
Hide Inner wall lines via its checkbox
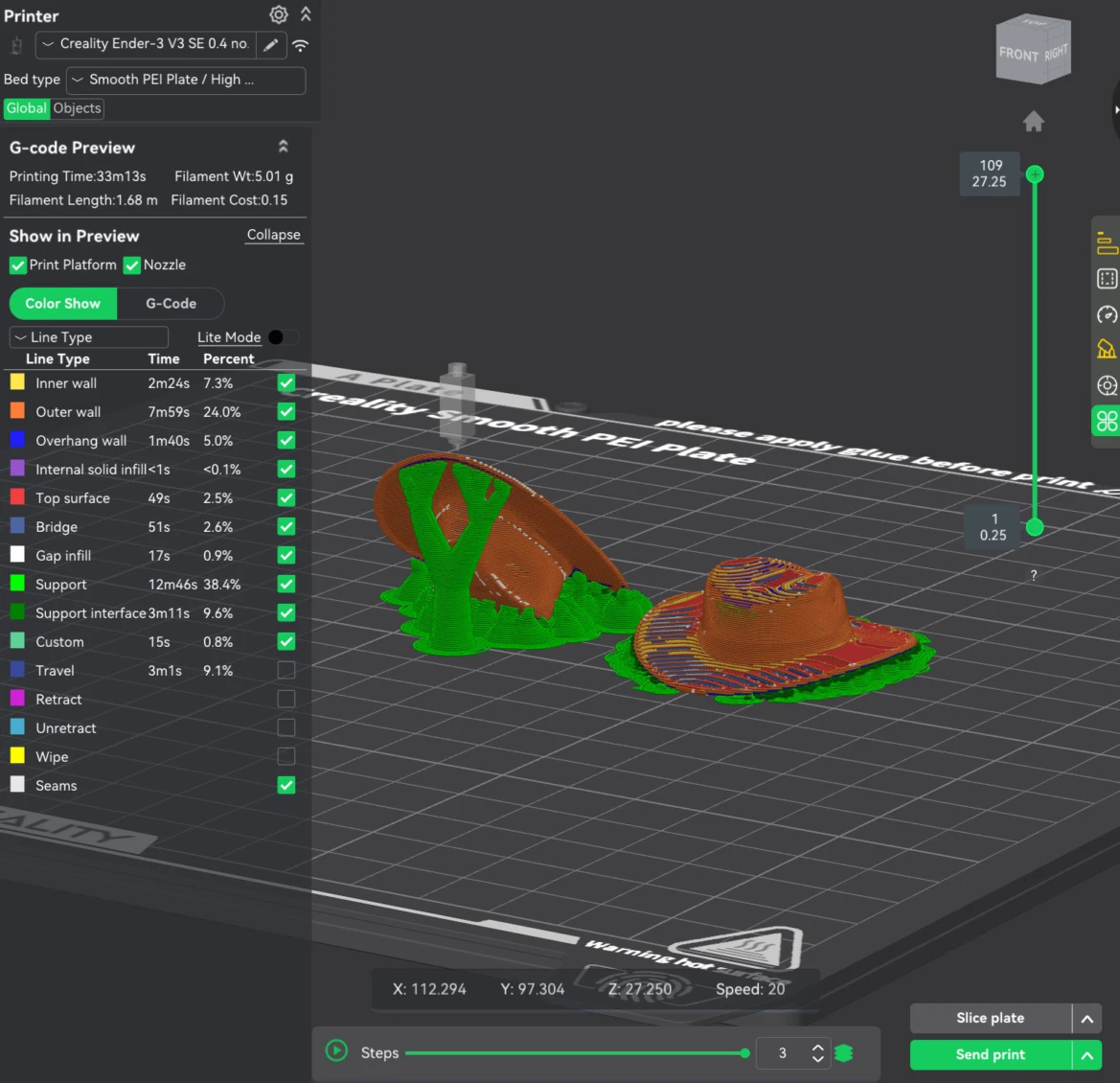pyautogui.click(x=286, y=383)
